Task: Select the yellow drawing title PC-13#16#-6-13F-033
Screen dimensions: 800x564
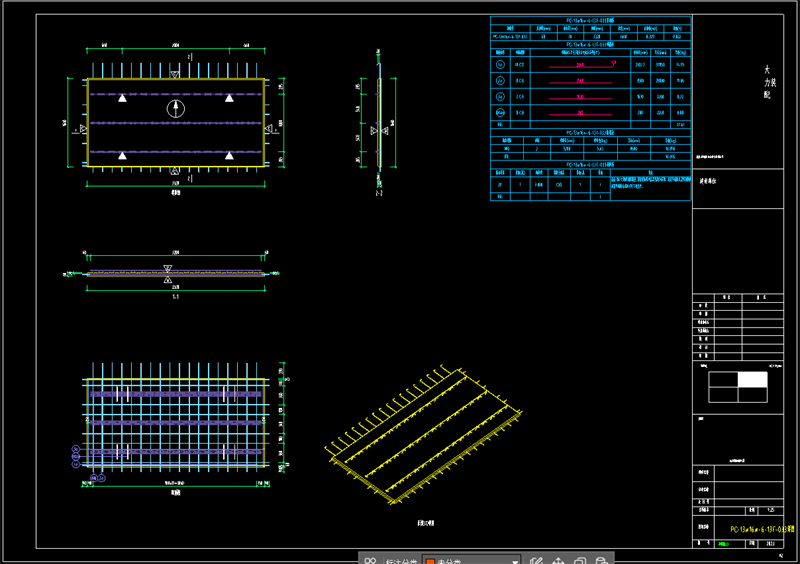Action: (x=762, y=529)
